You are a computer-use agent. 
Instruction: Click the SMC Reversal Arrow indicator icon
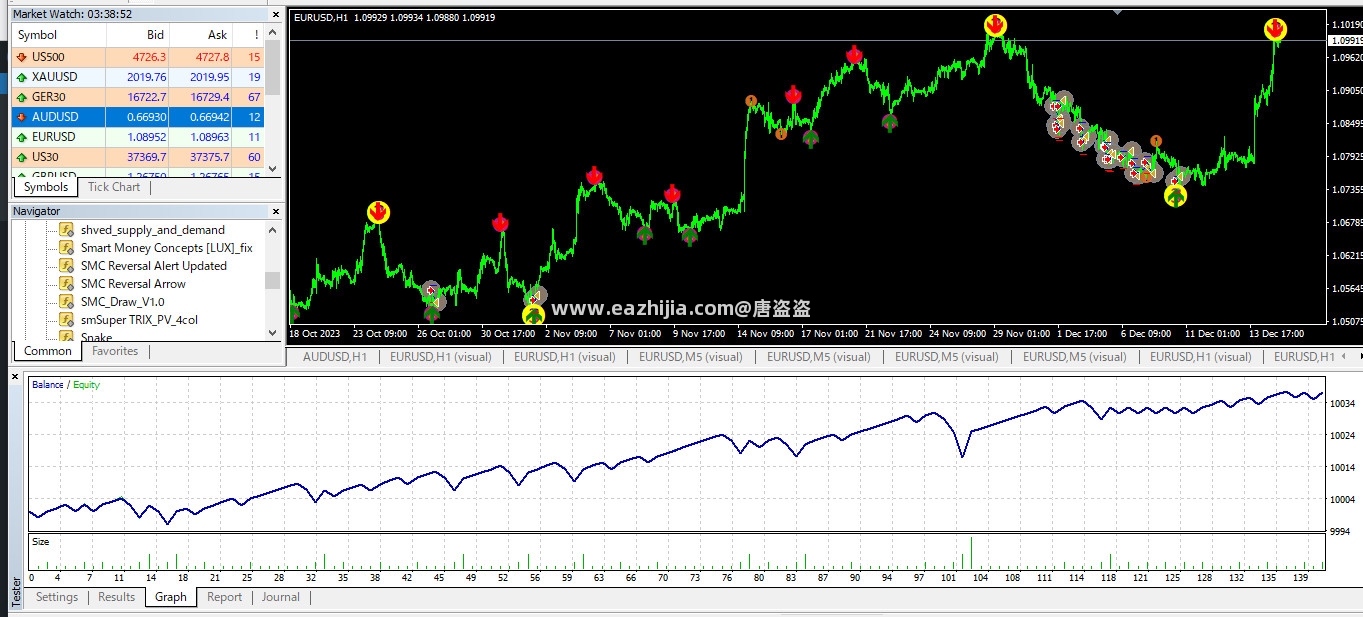(x=67, y=284)
